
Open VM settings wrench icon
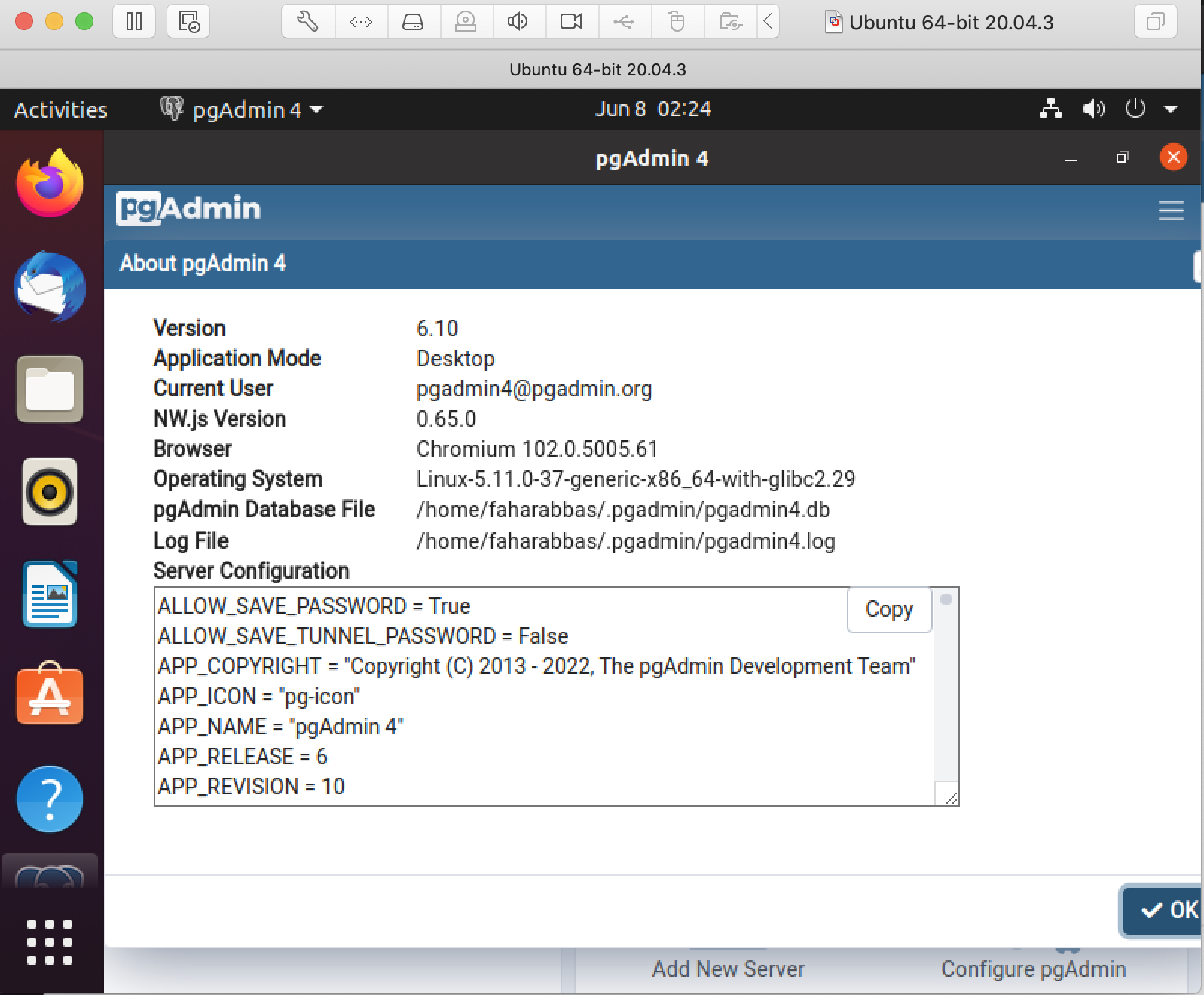(x=307, y=21)
